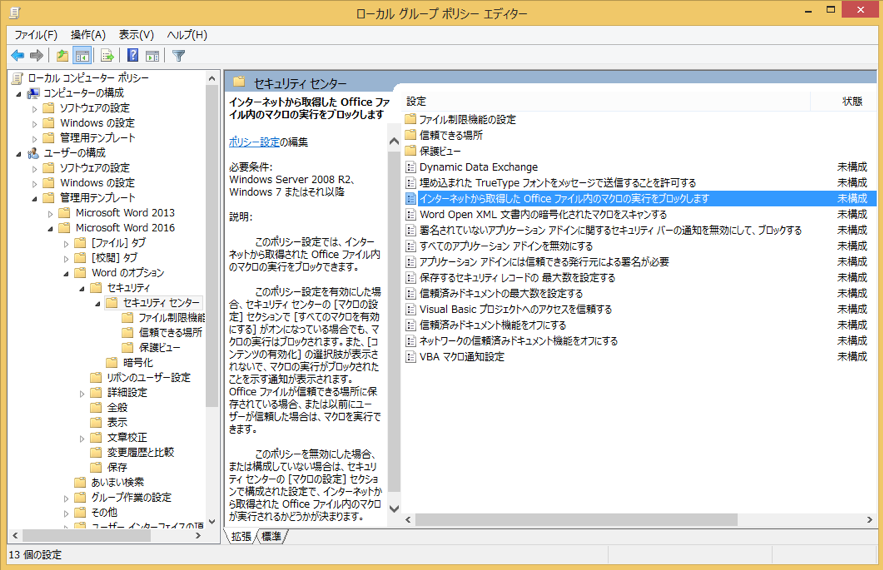This screenshot has width=883, height=570.
Task: Click the Export list toolbar icon
Action: click(107, 55)
